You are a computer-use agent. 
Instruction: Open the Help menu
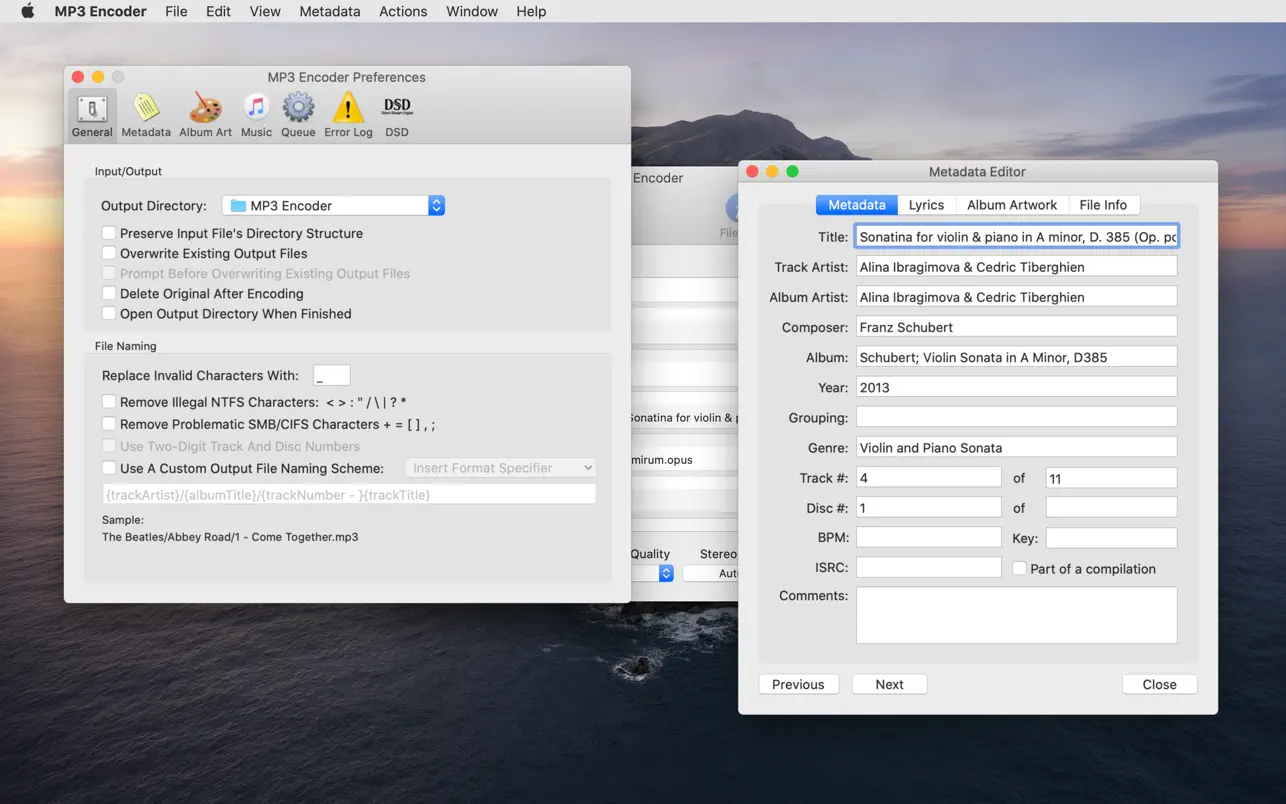[531, 11]
